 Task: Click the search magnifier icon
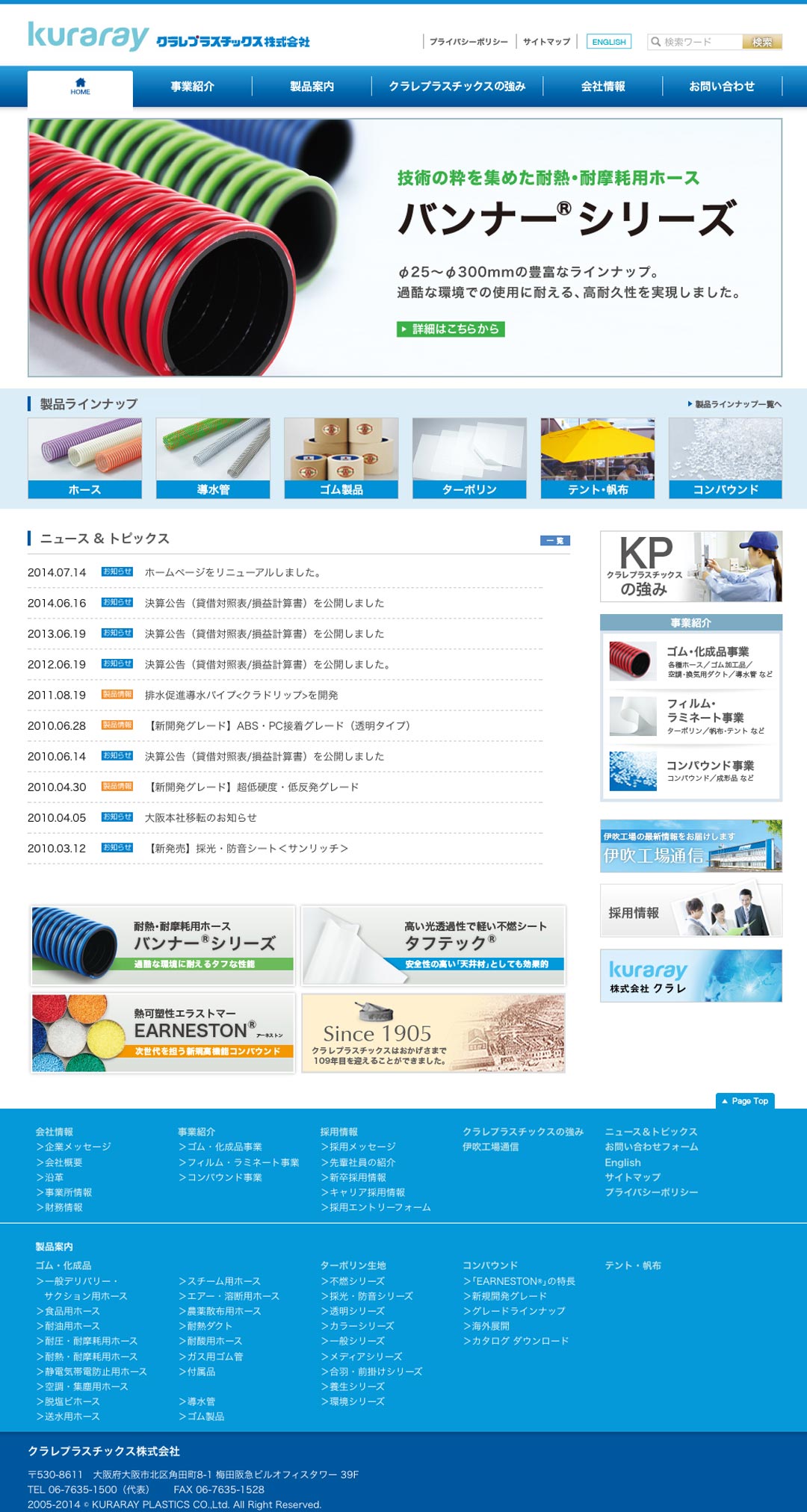click(x=655, y=42)
